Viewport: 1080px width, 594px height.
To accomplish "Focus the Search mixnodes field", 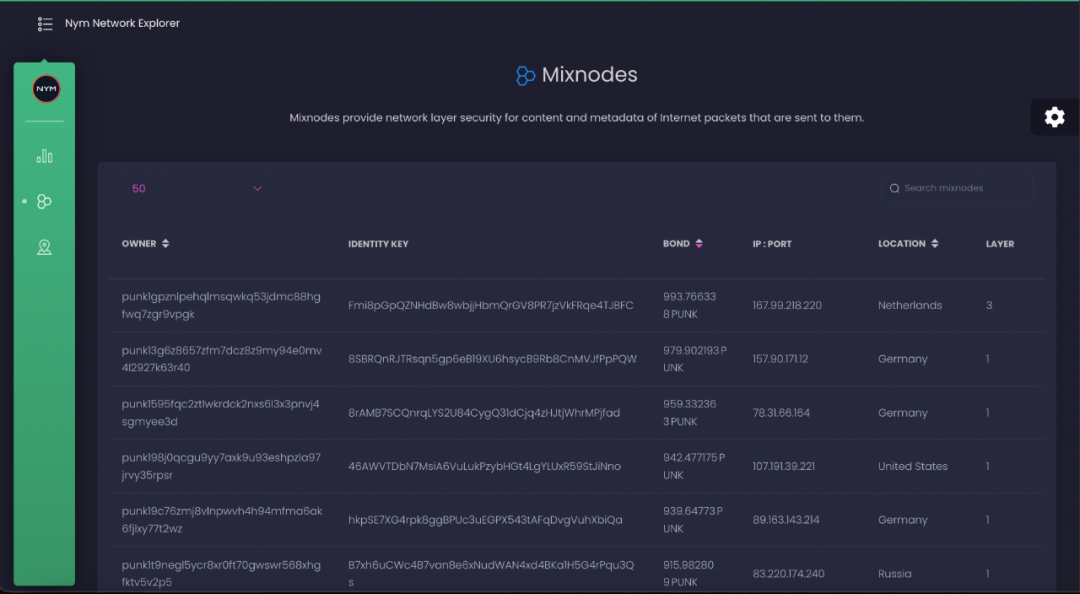I will (x=957, y=188).
